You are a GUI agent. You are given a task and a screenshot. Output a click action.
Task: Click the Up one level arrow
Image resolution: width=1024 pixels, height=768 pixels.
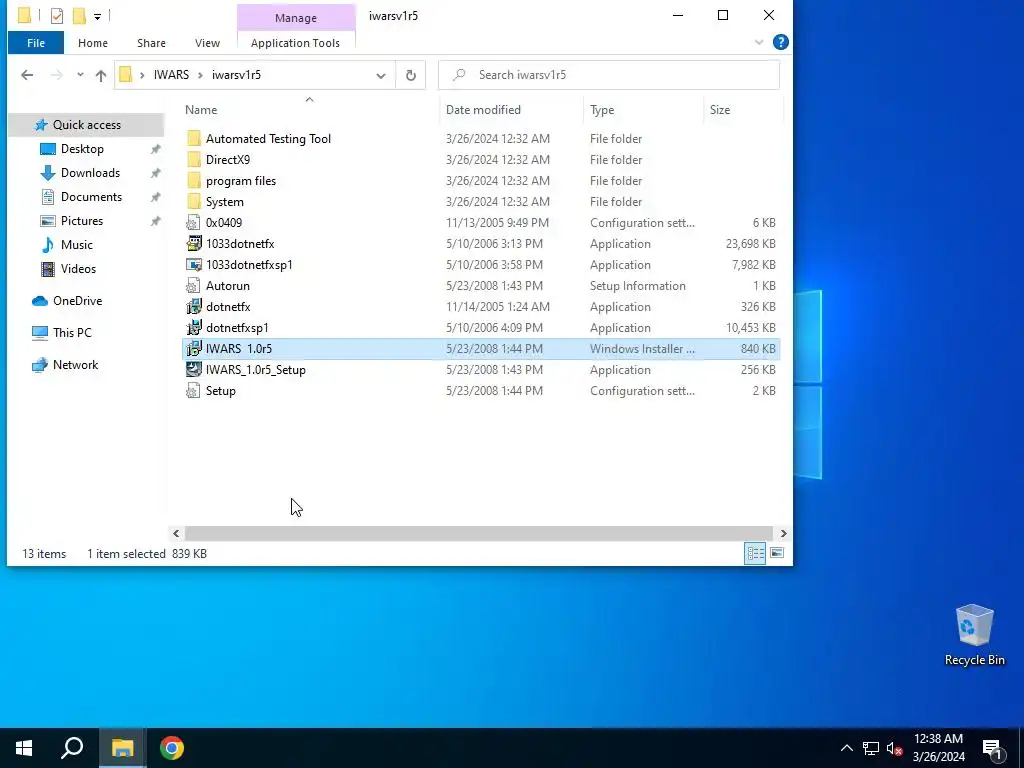point(101,75)
